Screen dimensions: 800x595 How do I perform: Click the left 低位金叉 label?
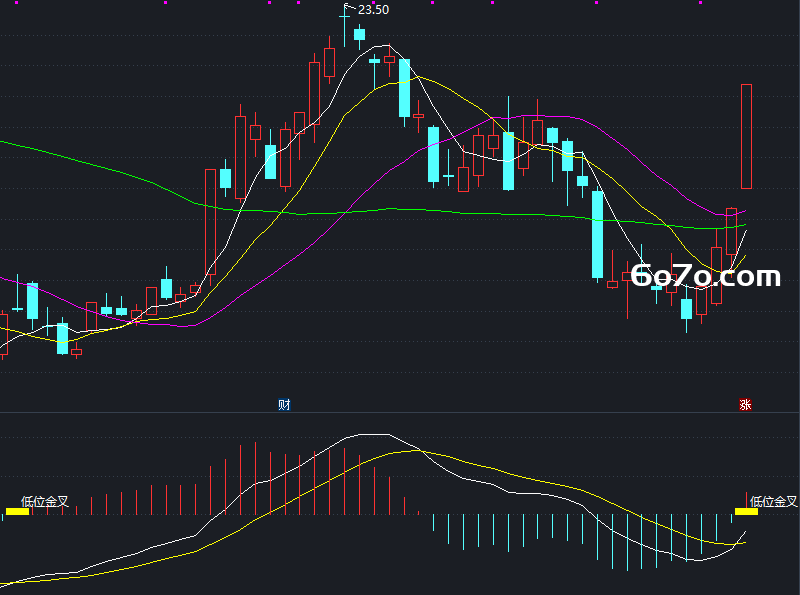click(45, 501)
